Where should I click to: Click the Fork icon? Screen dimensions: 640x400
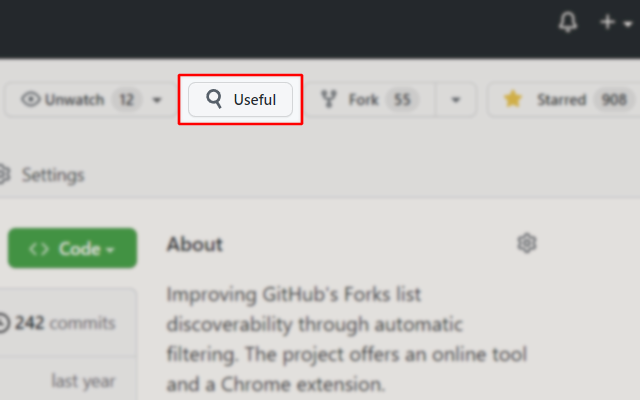329,99
